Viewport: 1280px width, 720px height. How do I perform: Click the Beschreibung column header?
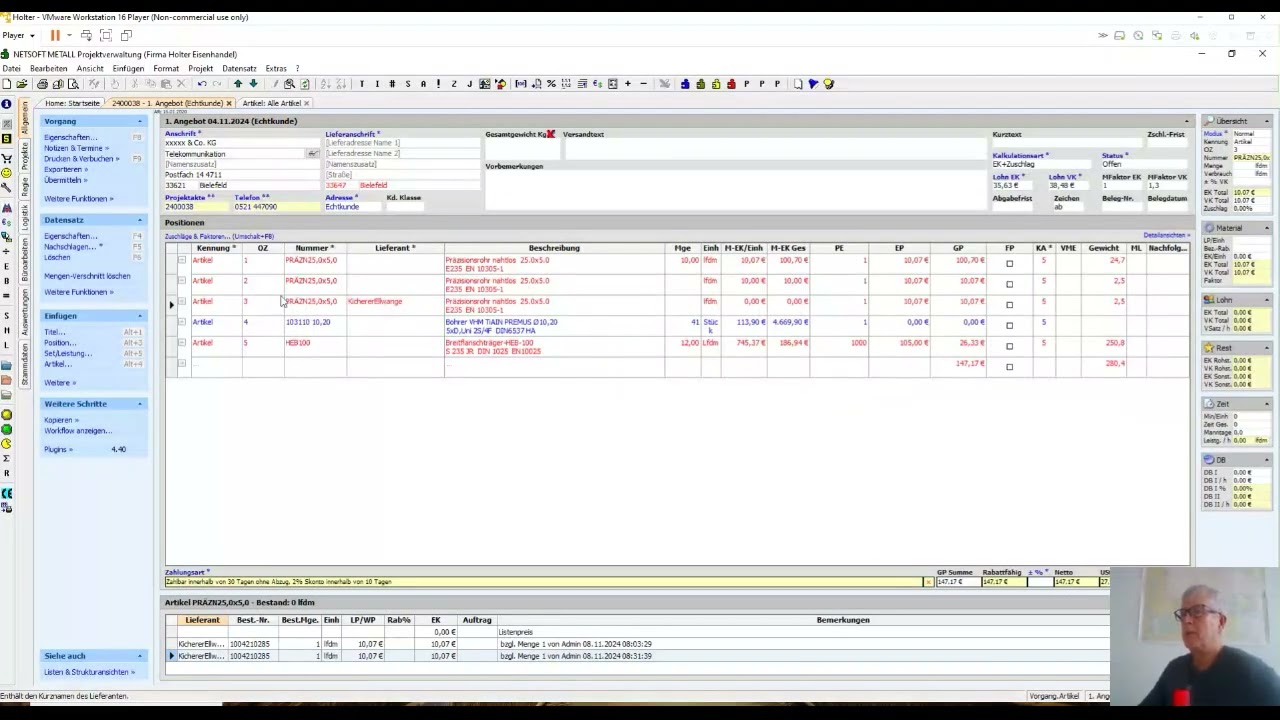(x=554, y=248)
